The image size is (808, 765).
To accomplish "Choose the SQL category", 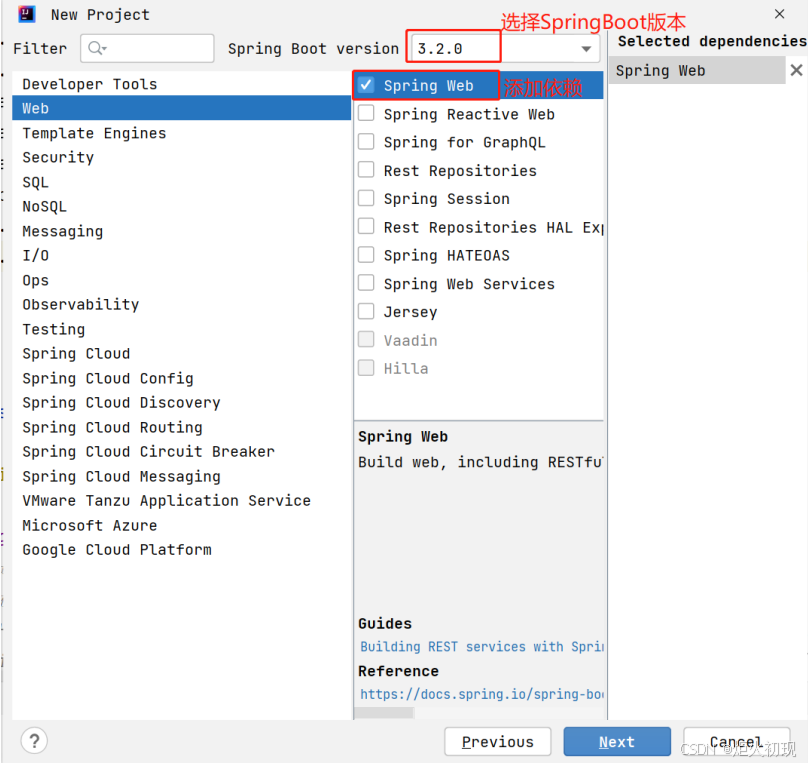I will (181, 182).
